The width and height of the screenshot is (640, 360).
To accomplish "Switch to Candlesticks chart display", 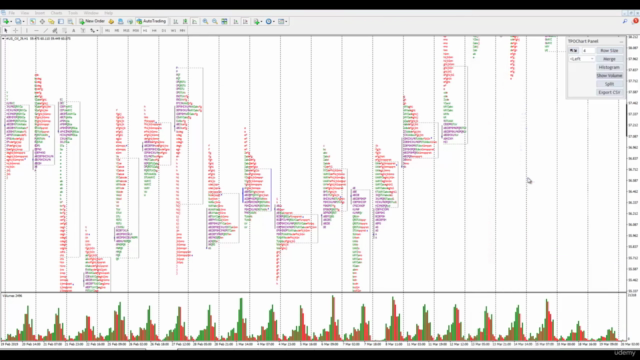I will coord(185,21).
